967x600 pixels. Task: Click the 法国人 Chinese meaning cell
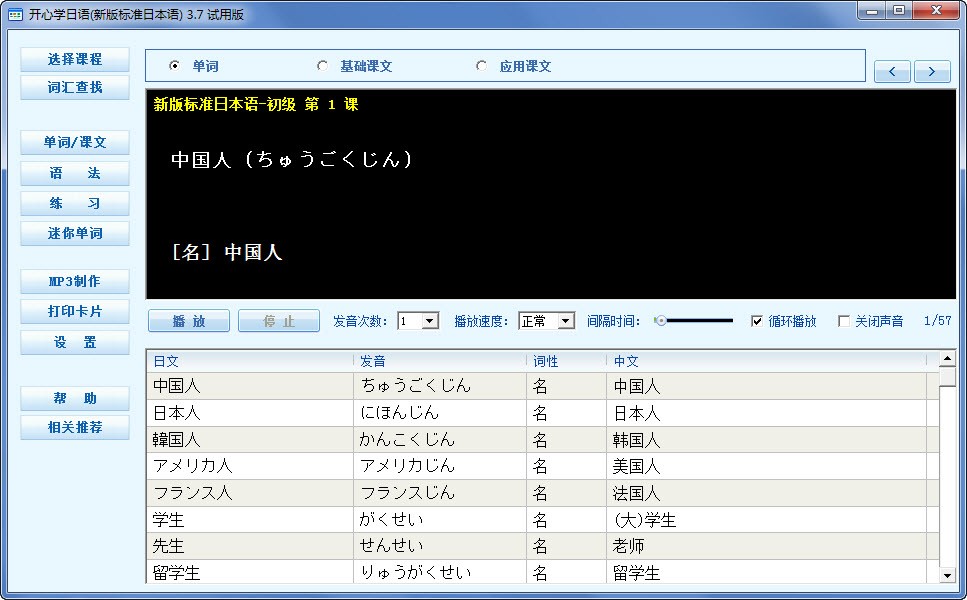coord(767,493)
